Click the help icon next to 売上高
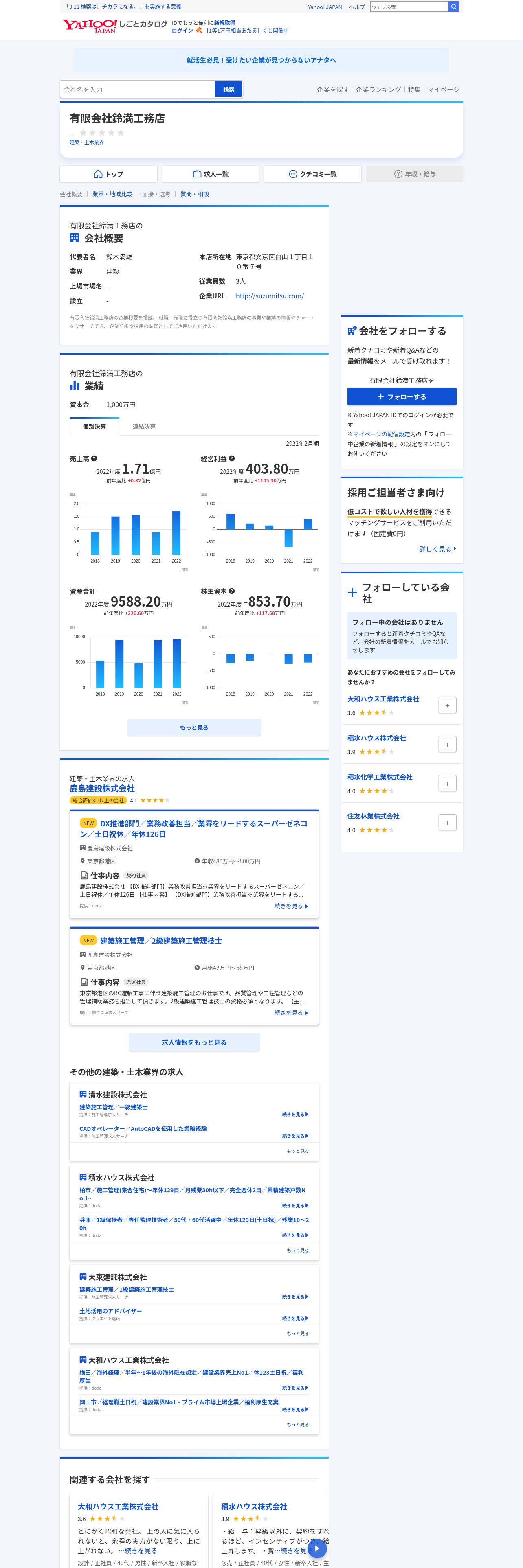Image resolution: width=523 pixels, height=1568 pixels. tap(94, 458)
